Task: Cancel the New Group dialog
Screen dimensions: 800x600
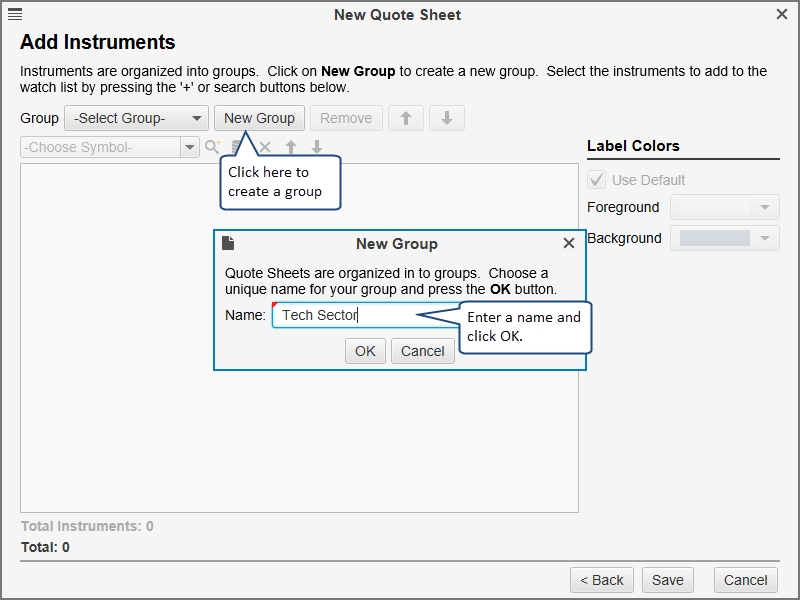Action: click(x=422, y=351)
